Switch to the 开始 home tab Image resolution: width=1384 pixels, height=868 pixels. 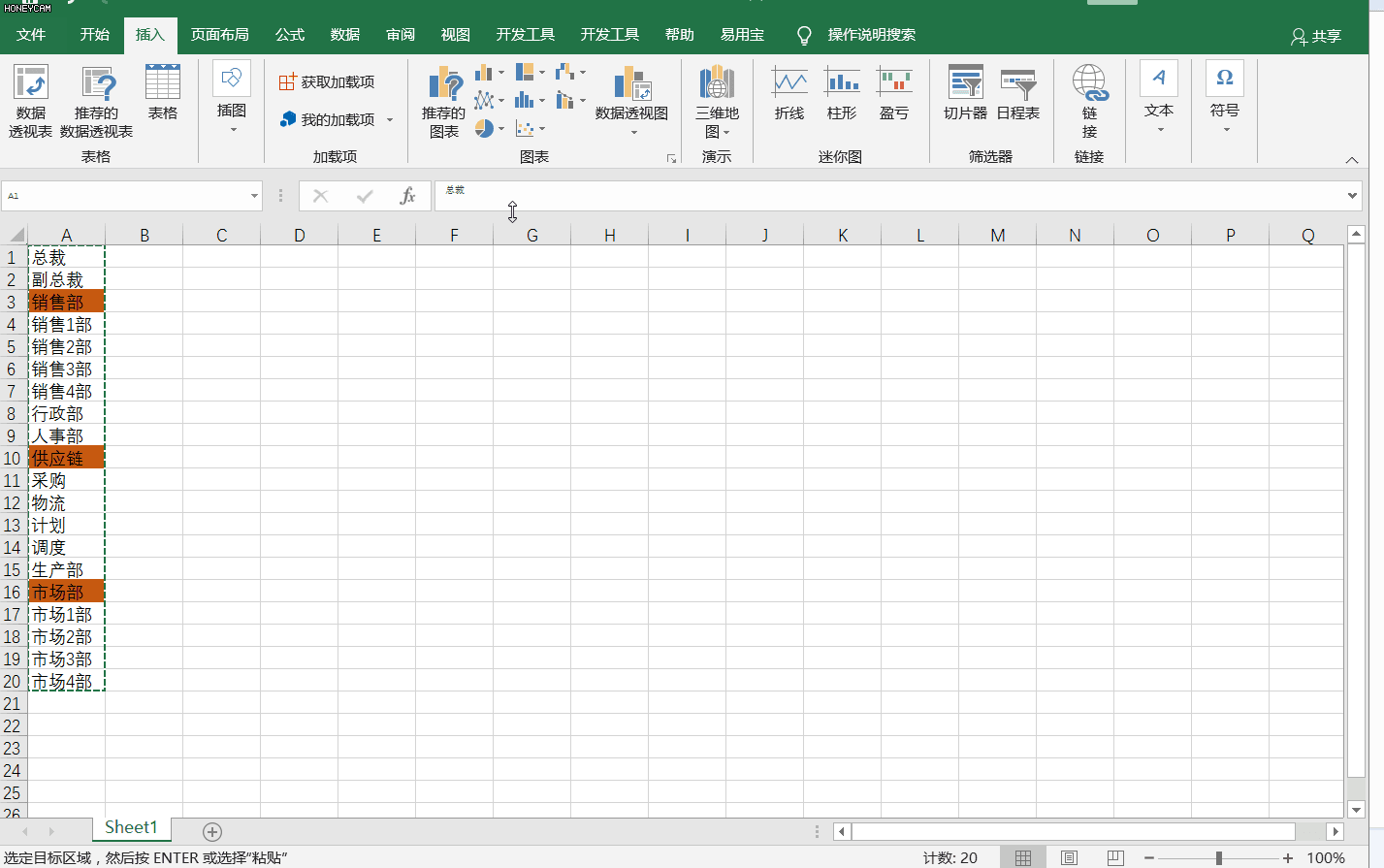tap(95, 35)
